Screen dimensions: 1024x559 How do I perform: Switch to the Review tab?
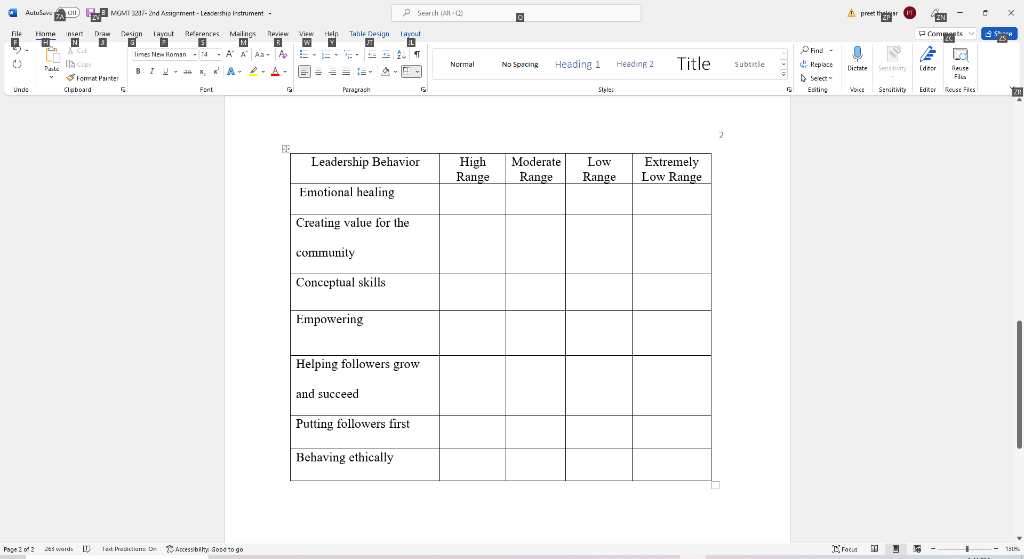pos(278,33)
